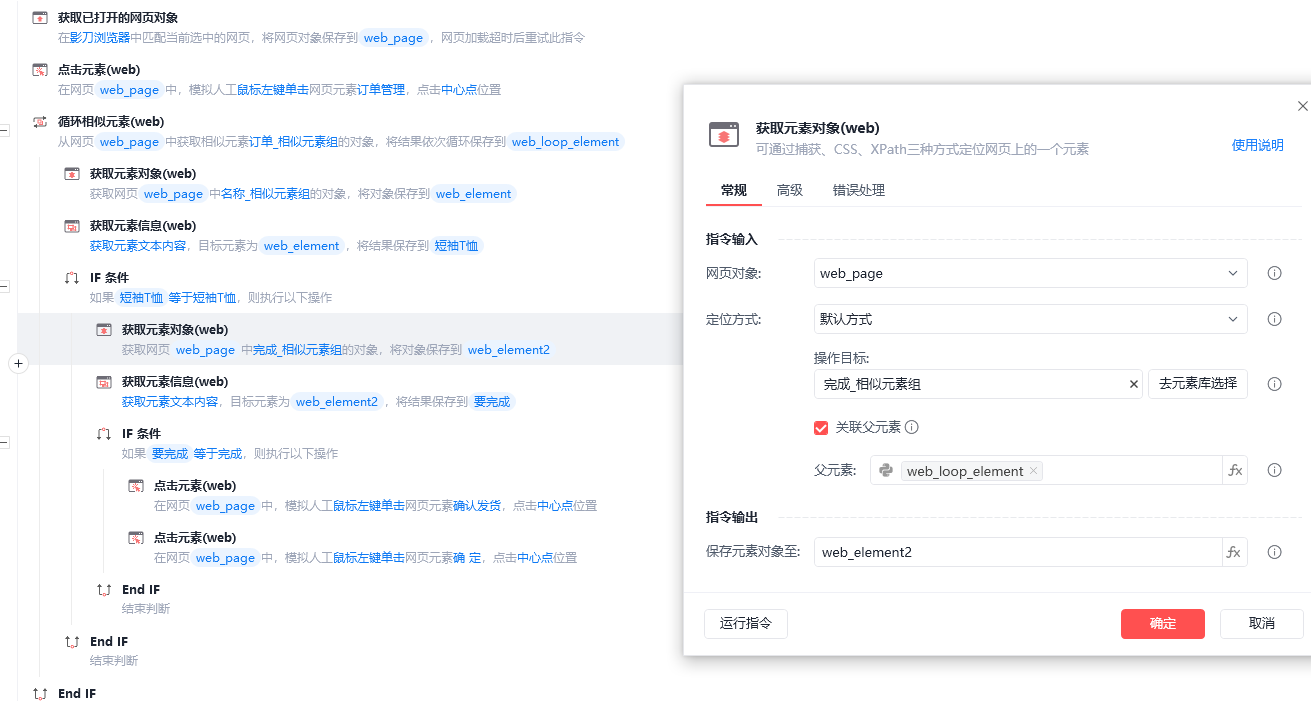Switch to the 高级 tab

[790, 190]
